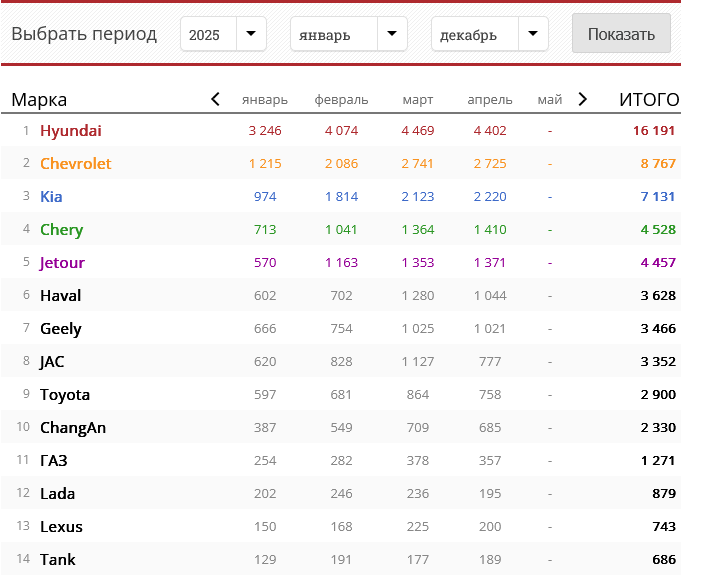
Task: Click Chevrolet April value 2 725
Action: pos(490,164)
